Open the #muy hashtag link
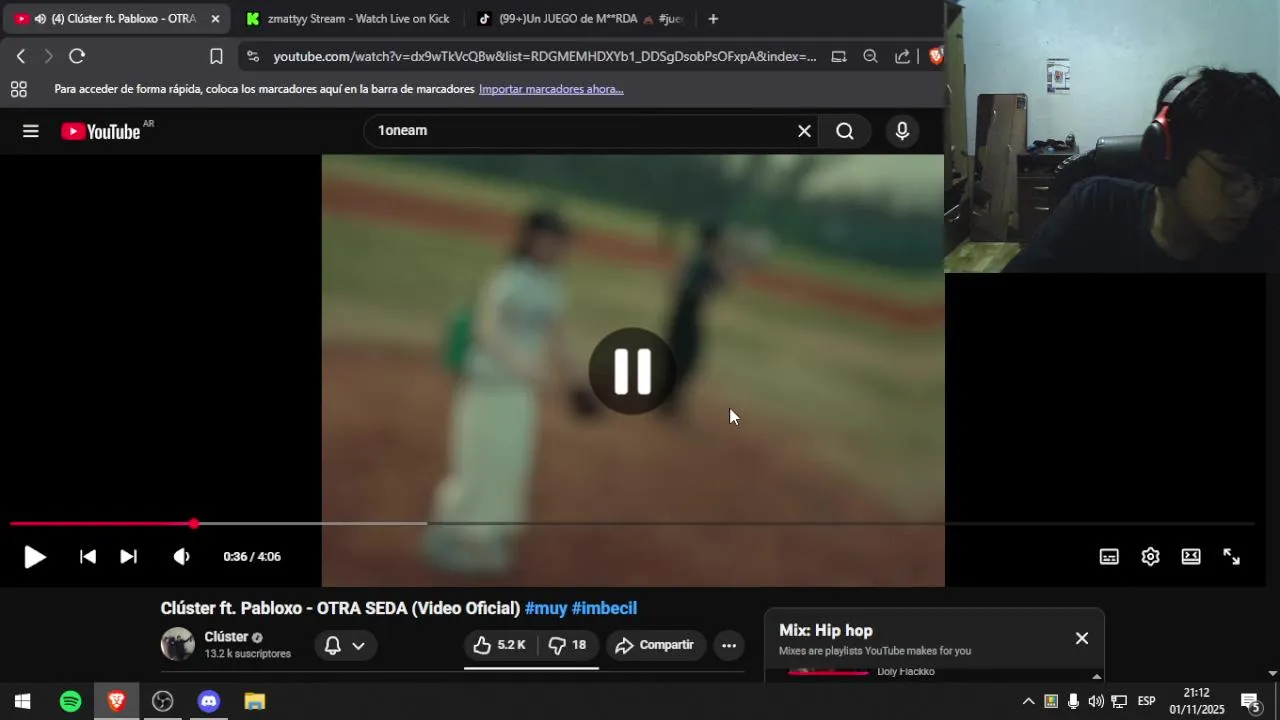Viewport: 1280px width, 720px height. pos(546,608)
